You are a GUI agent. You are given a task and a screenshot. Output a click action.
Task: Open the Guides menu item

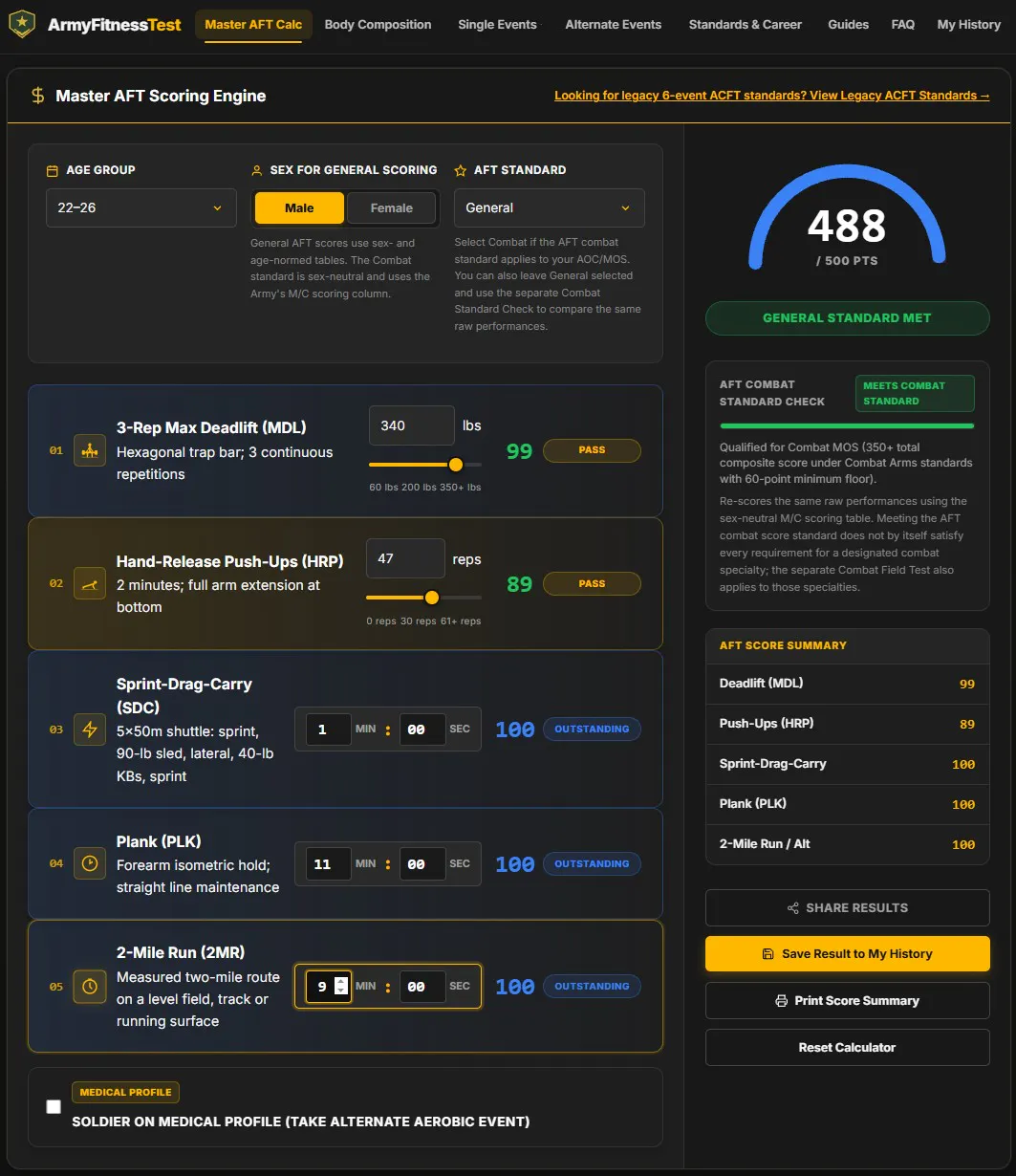click(849, 25)
